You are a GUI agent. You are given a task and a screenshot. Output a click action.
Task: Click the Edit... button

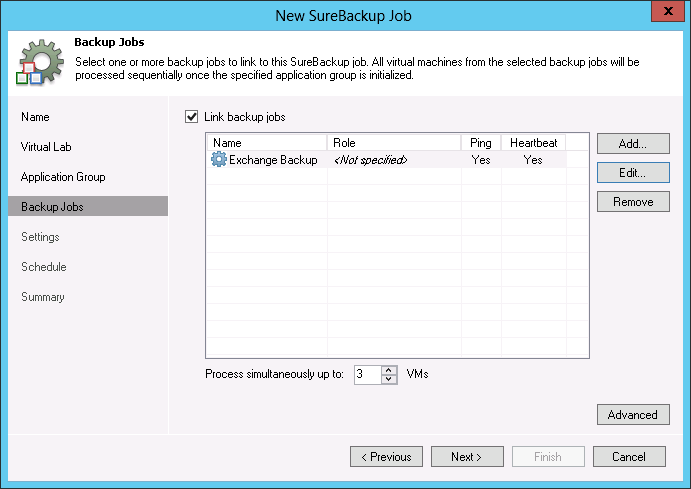[633, 172]
